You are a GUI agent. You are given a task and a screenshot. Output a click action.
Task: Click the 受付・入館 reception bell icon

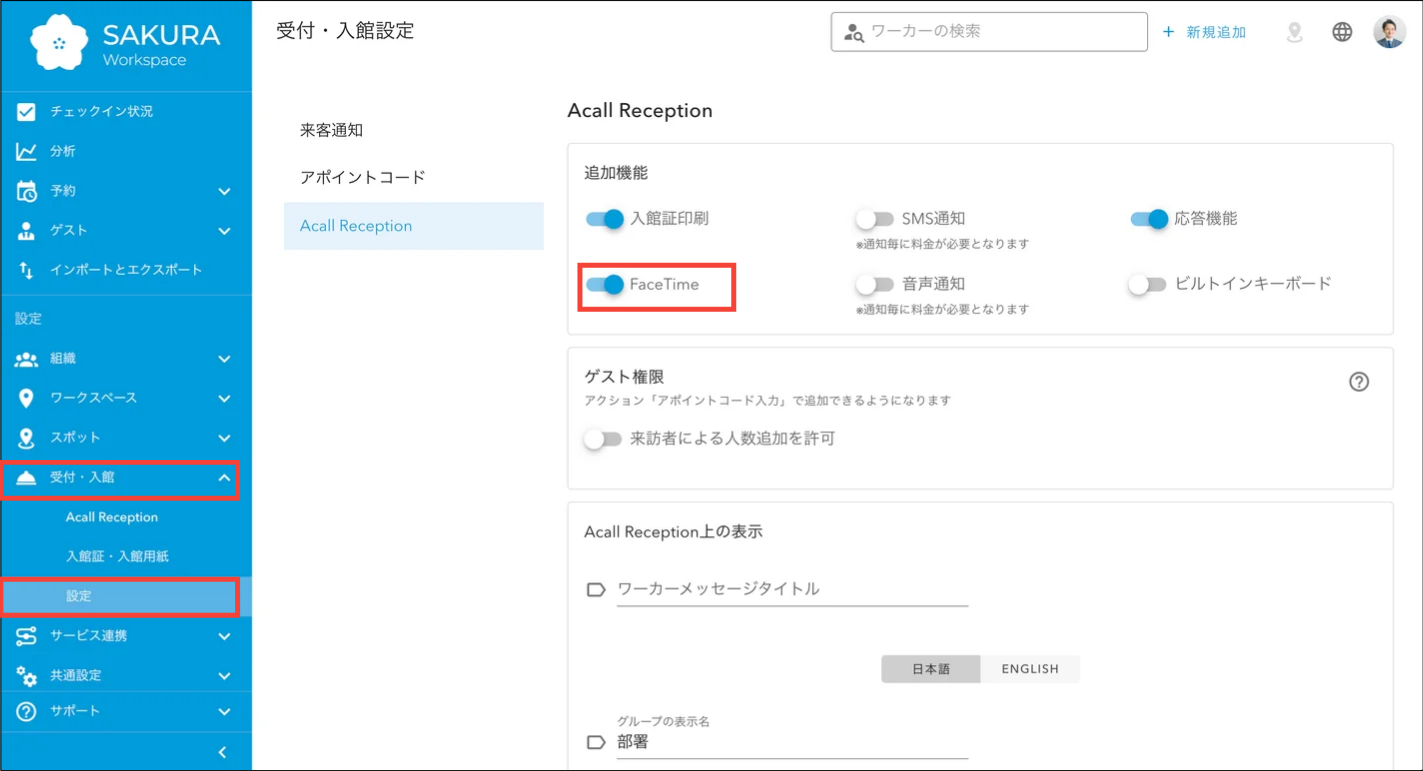click(26, 478)
